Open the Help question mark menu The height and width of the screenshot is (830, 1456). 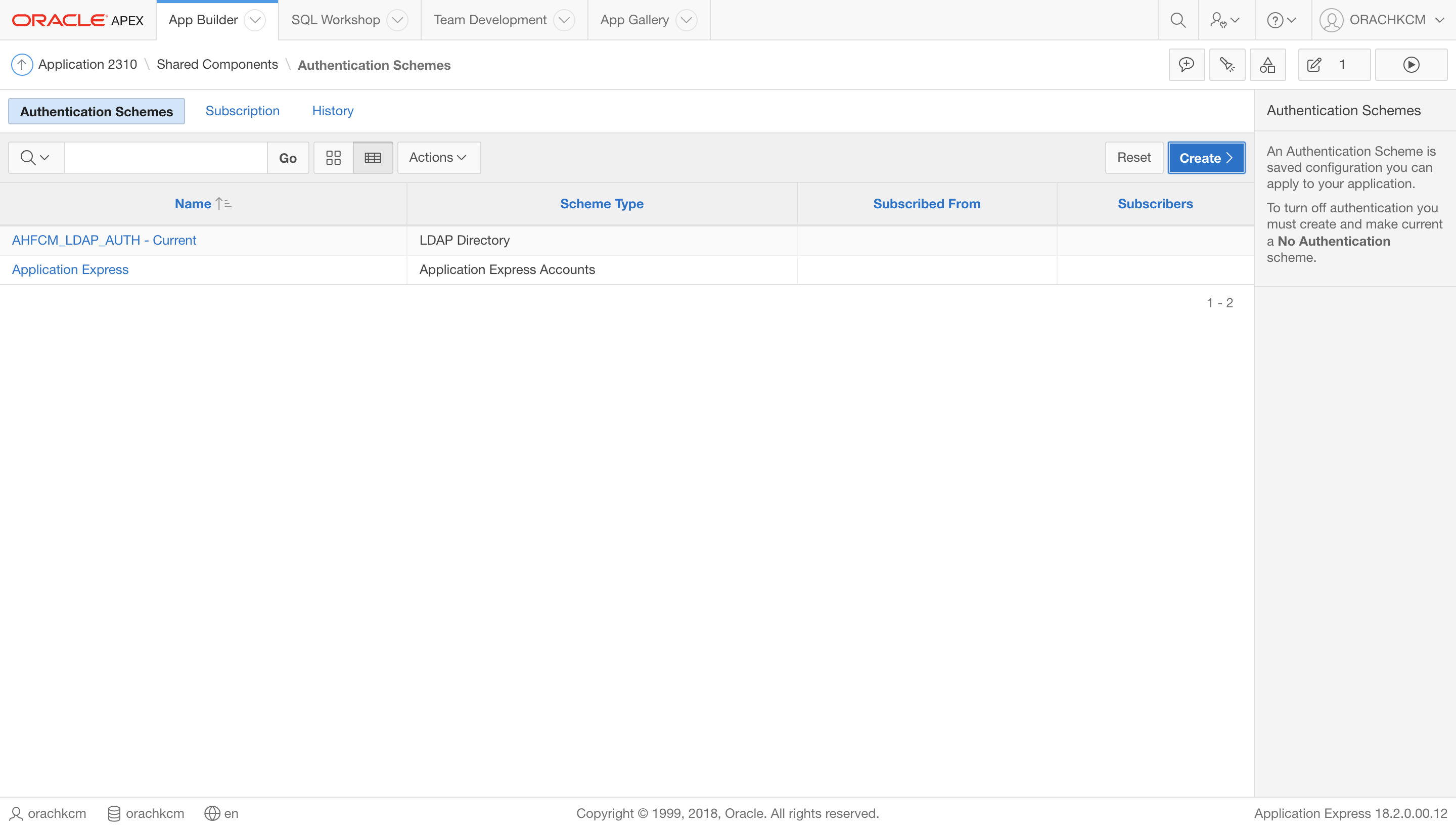1281,20
